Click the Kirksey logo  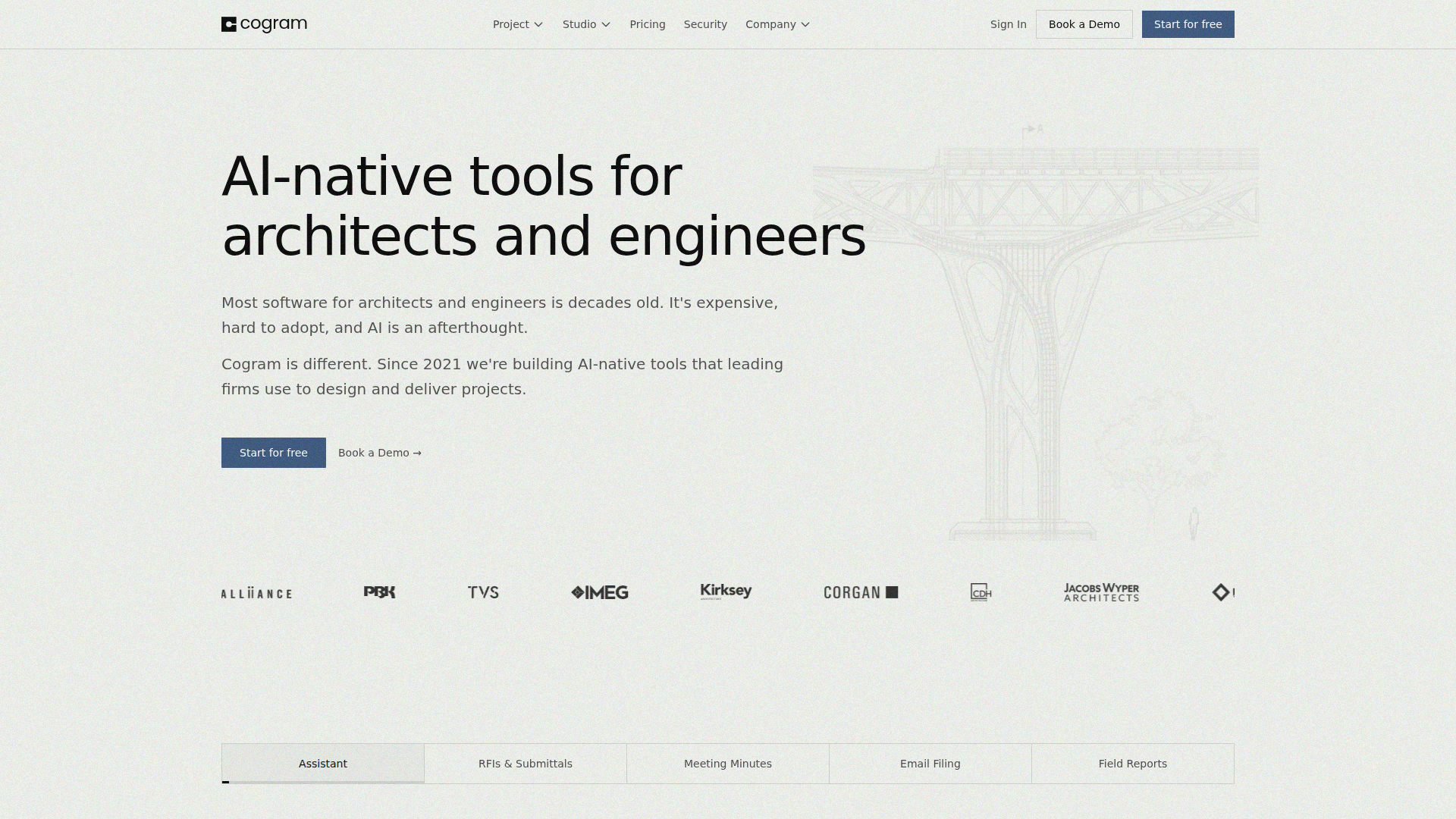[x=726, y=591]
